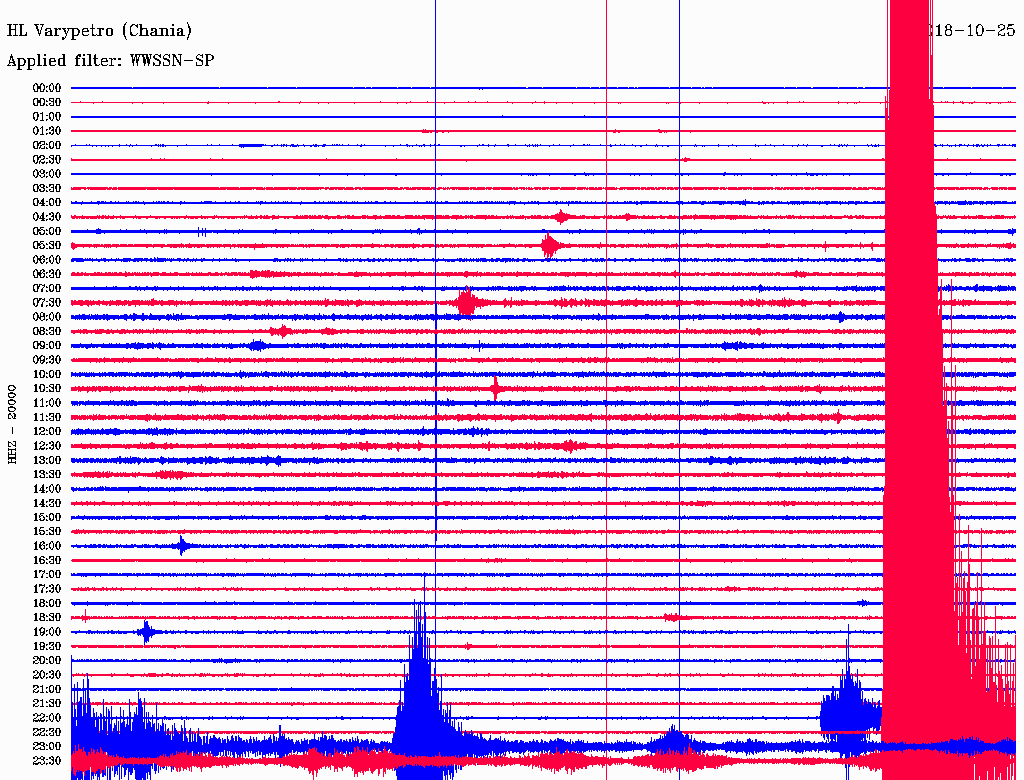The width and height of the screenshot is (1024, 780).
Task: Select the station title HL Varypetro (Chania)
Action: point(99,31)
